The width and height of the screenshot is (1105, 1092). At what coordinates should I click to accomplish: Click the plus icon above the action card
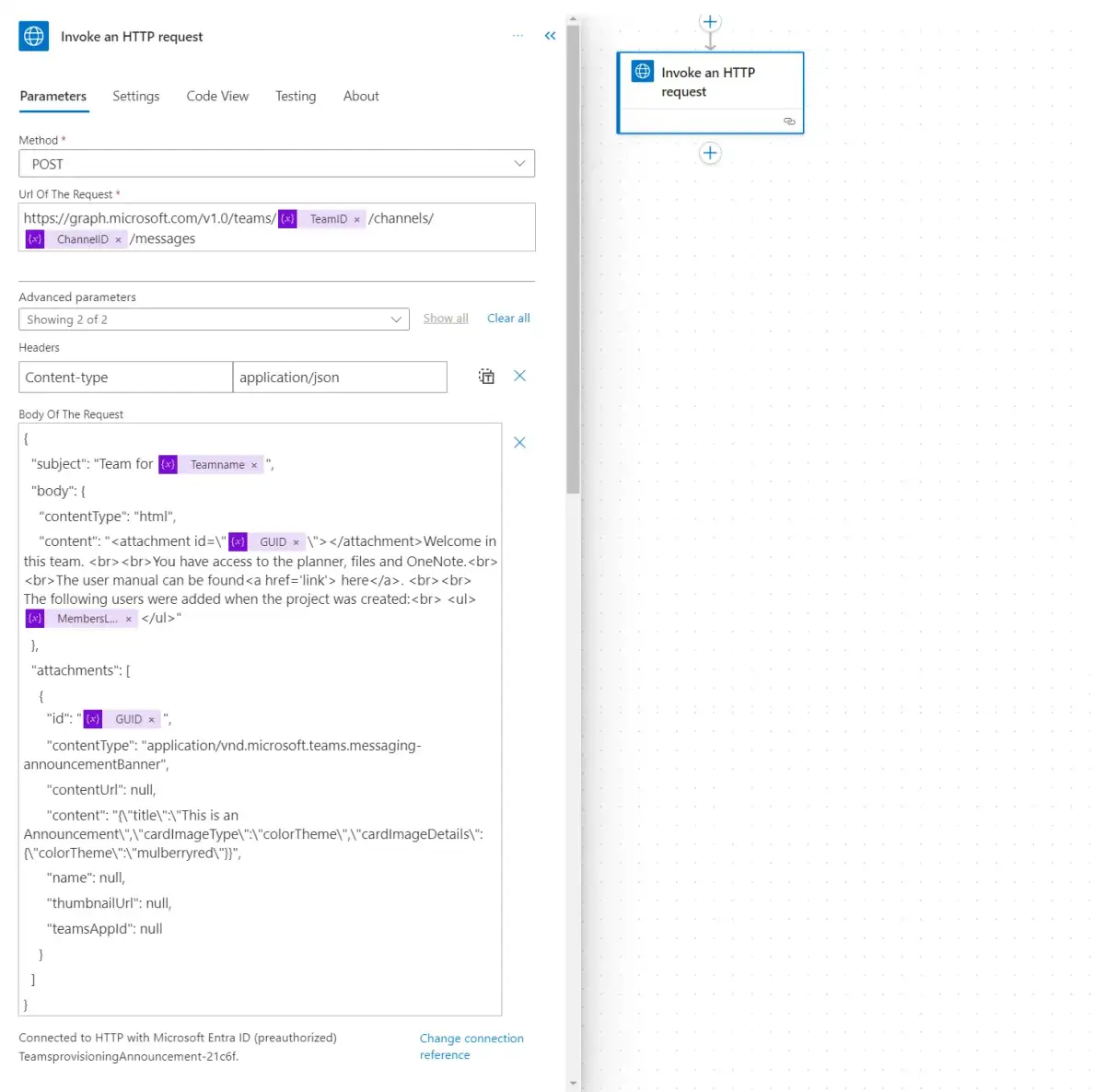[x=710, y=22]
